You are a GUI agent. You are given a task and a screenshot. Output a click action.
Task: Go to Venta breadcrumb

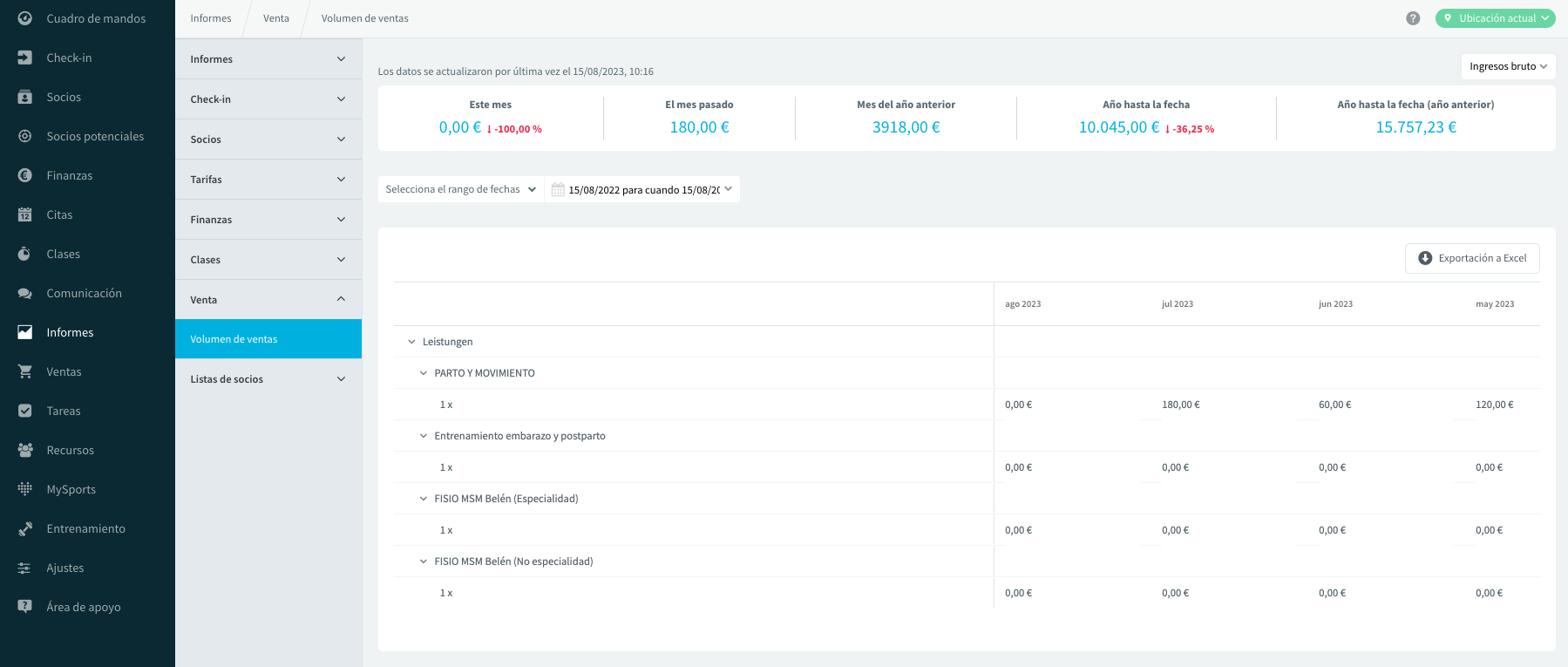276,18
